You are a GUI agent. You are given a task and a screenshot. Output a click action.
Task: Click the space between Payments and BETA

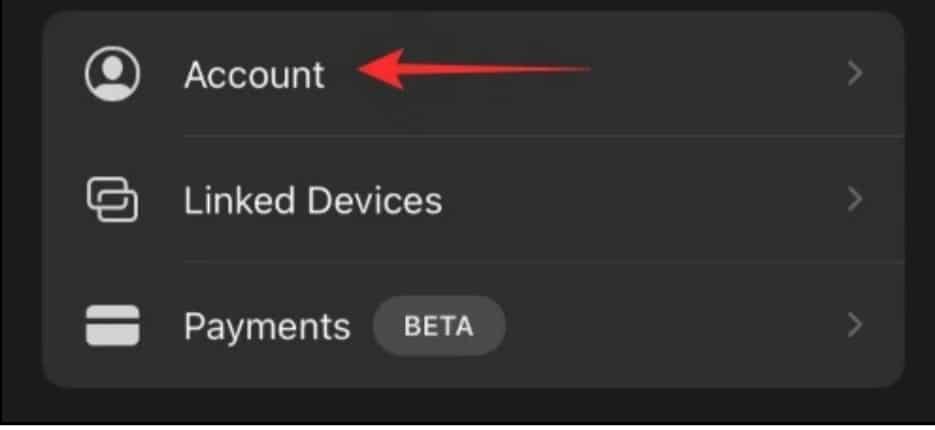(x=361, y=326)
